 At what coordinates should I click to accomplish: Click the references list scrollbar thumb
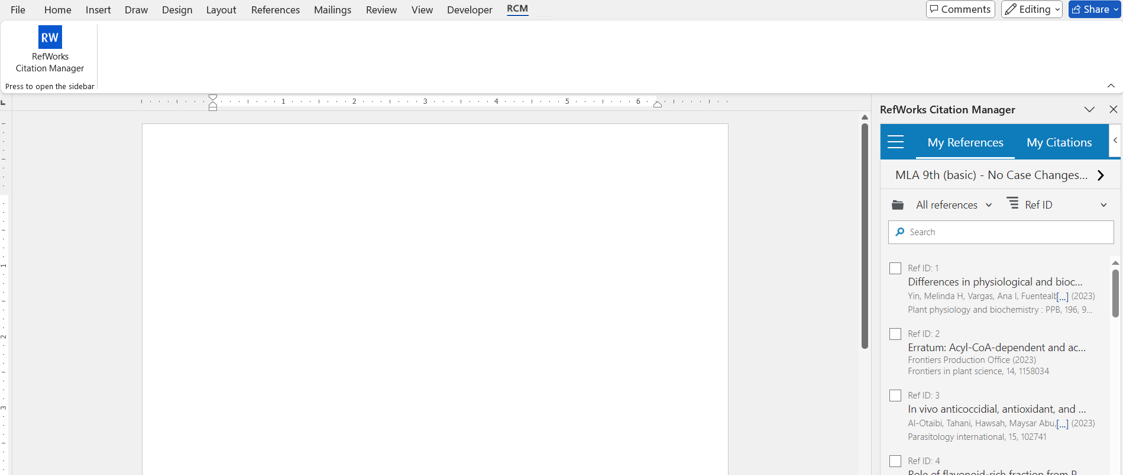click(x=1115, y=292)
